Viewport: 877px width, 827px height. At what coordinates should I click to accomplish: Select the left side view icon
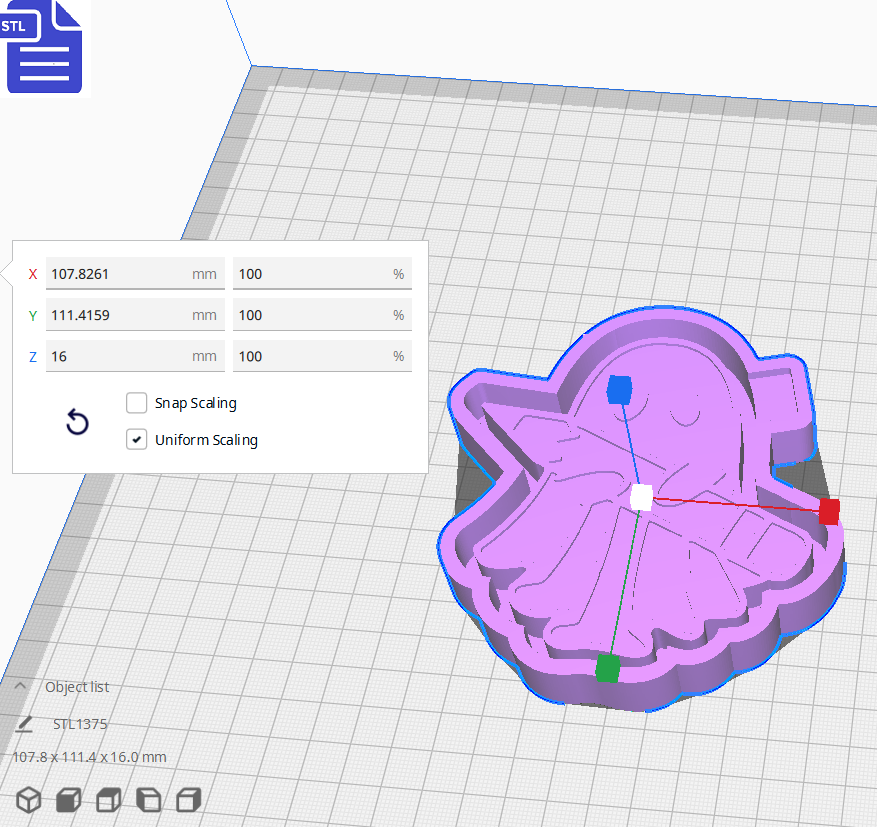(150, 800)
